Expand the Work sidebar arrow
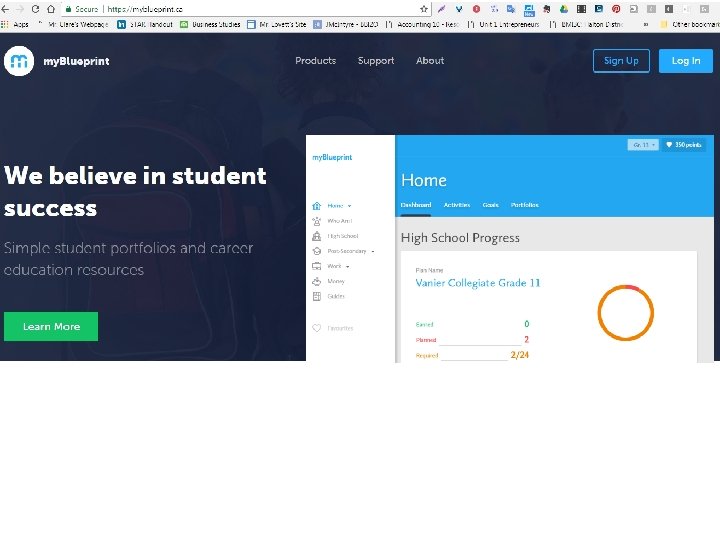 348,266
